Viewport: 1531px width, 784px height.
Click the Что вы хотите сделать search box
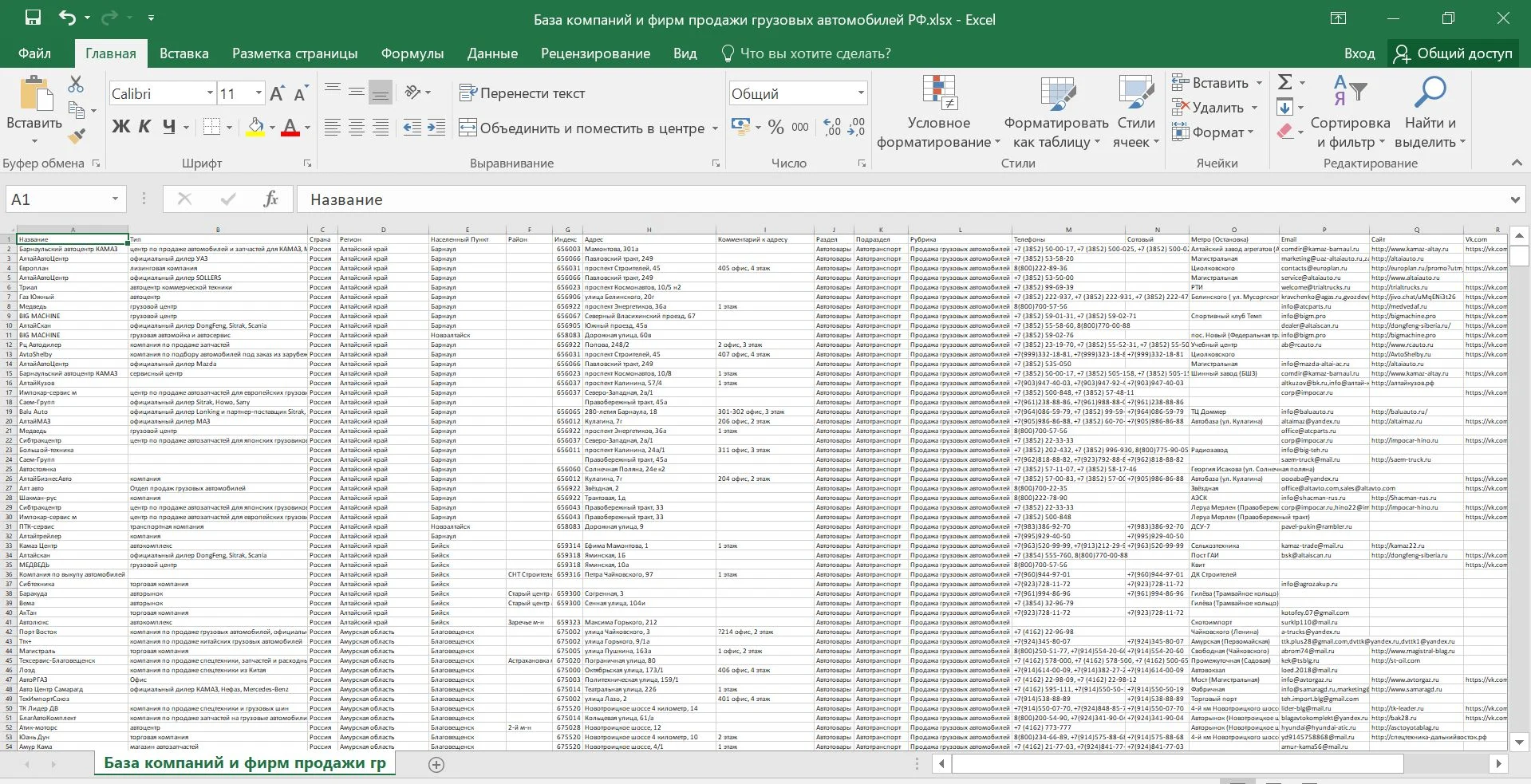[x=806, y=53]
